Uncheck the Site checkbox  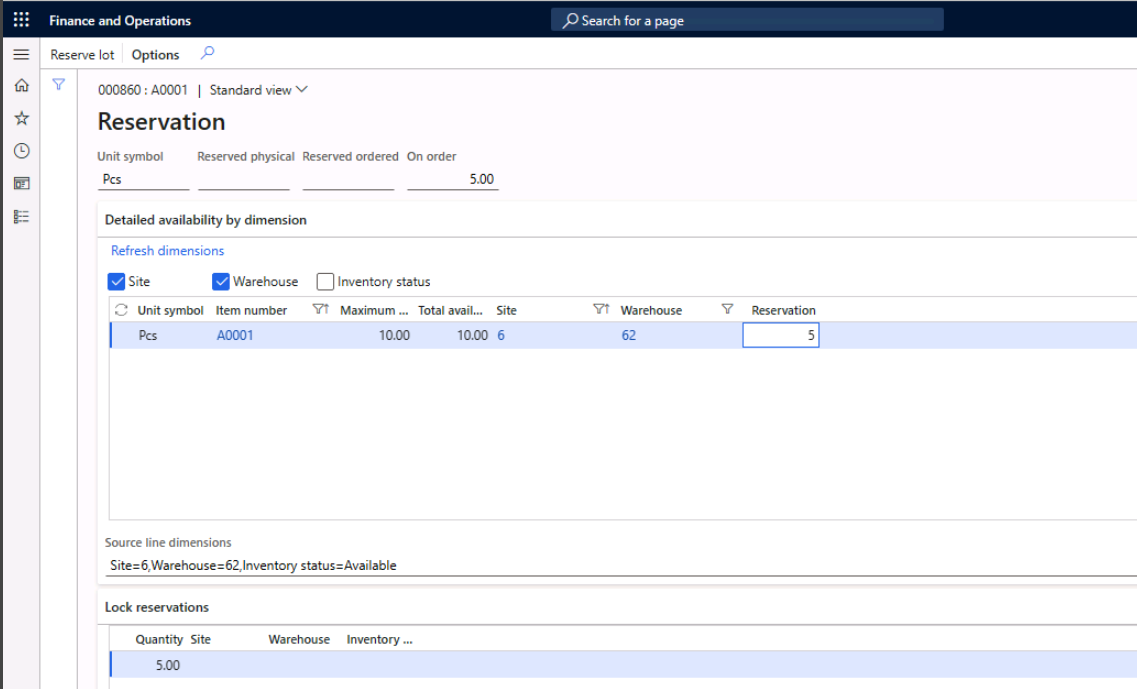(117, 281)
